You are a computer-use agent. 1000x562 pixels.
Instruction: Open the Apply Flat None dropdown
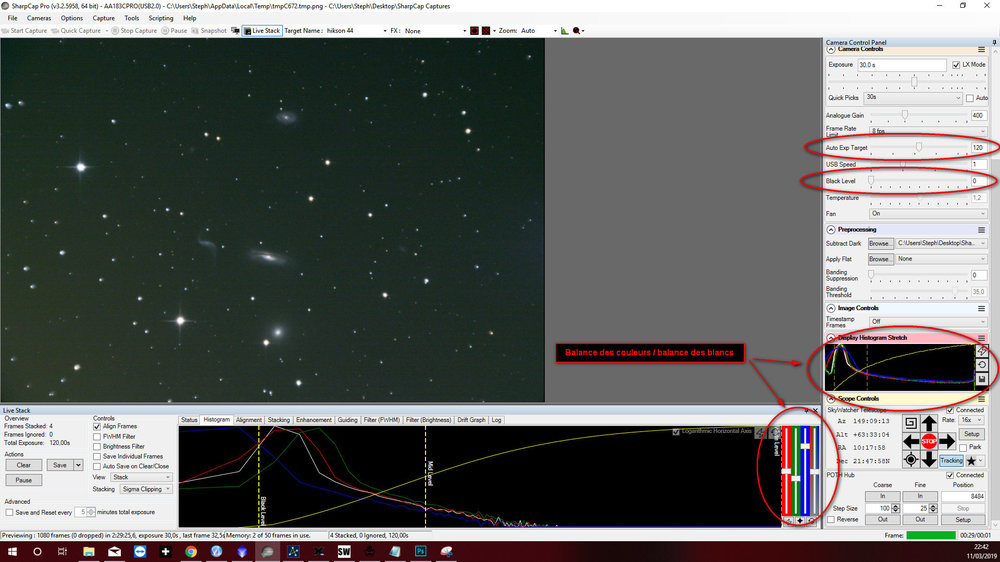[x=941, y=259]
